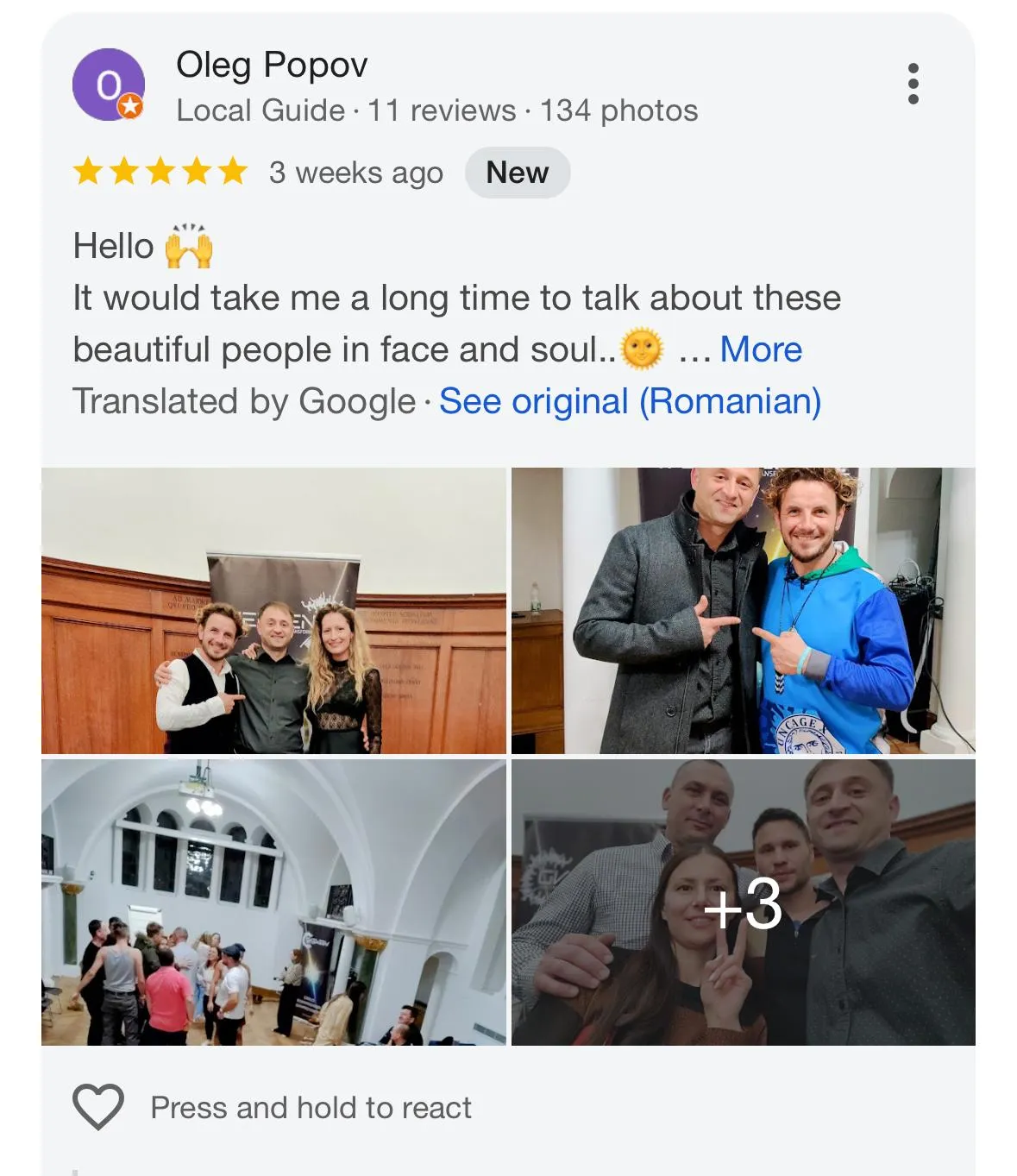Expand review text with More
The image size is (1017, 1176).
pyautogui.click(x=761, y=349)
